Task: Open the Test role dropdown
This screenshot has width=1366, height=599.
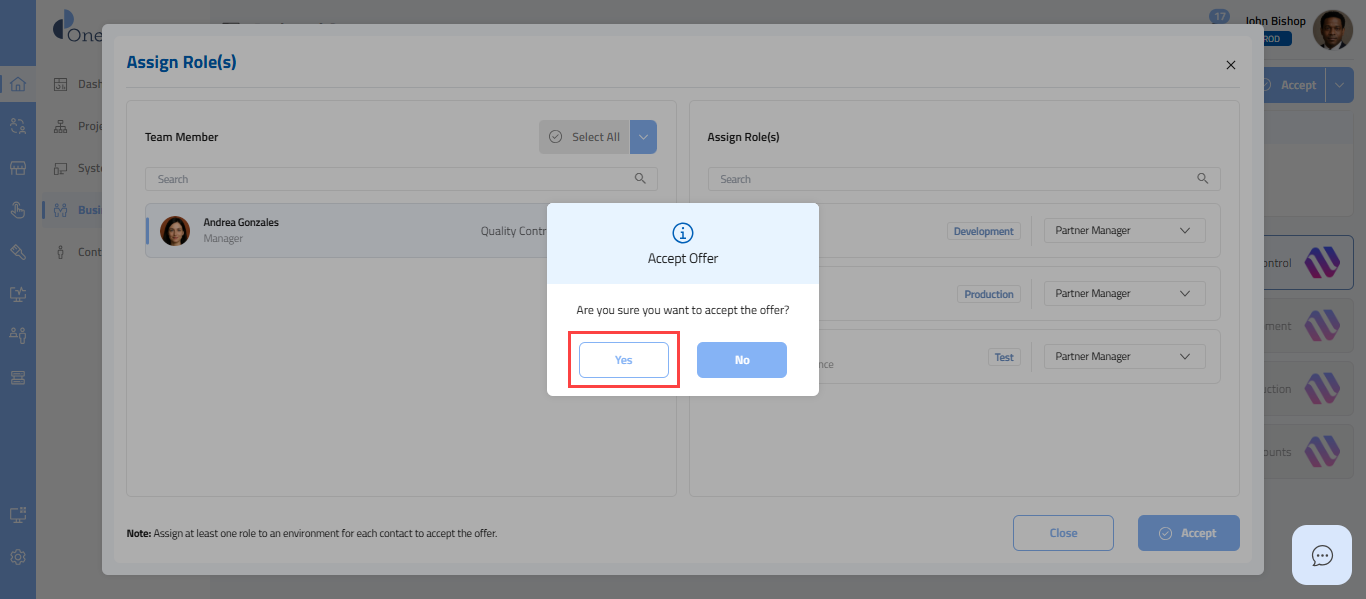Action: [x=1124, y=357]
